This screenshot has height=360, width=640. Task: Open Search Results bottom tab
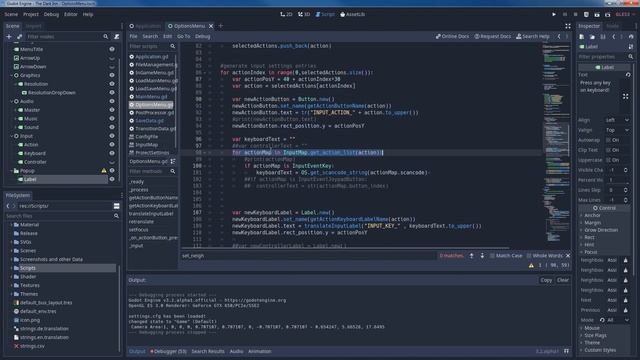click(208, 351)
